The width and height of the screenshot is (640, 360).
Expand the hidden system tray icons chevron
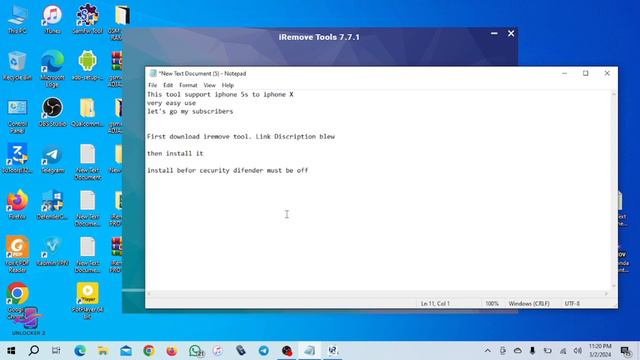point(488,351)
